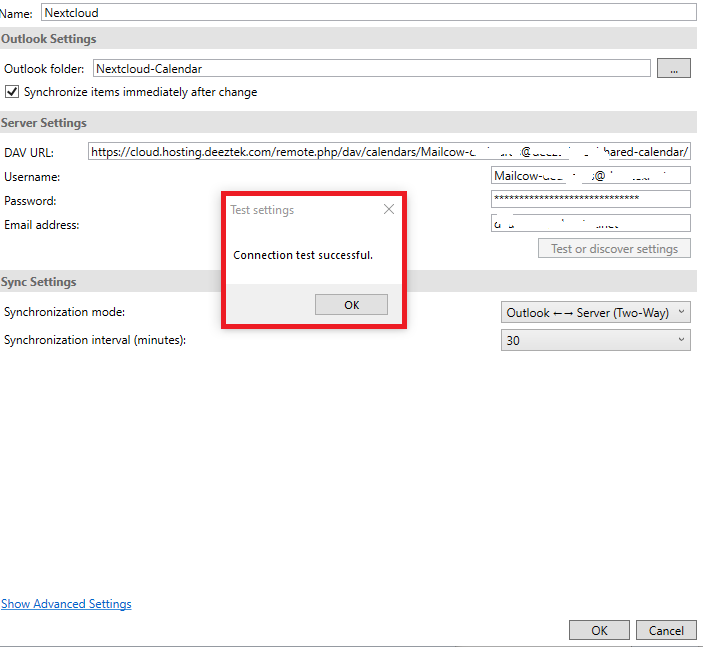Viewport: 703px width, 647px height.
Task: Click the Email address field
Action: click(590, 223)
